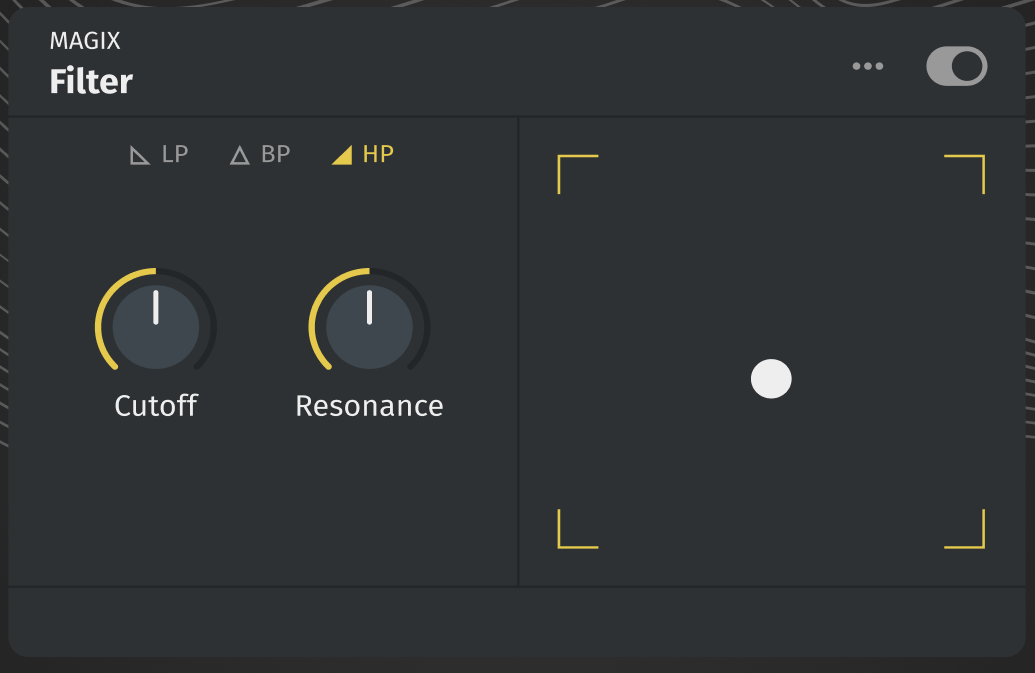1035x673 pixels.
Task: Click the Filter title in header
Action: [x=91, y=81]
